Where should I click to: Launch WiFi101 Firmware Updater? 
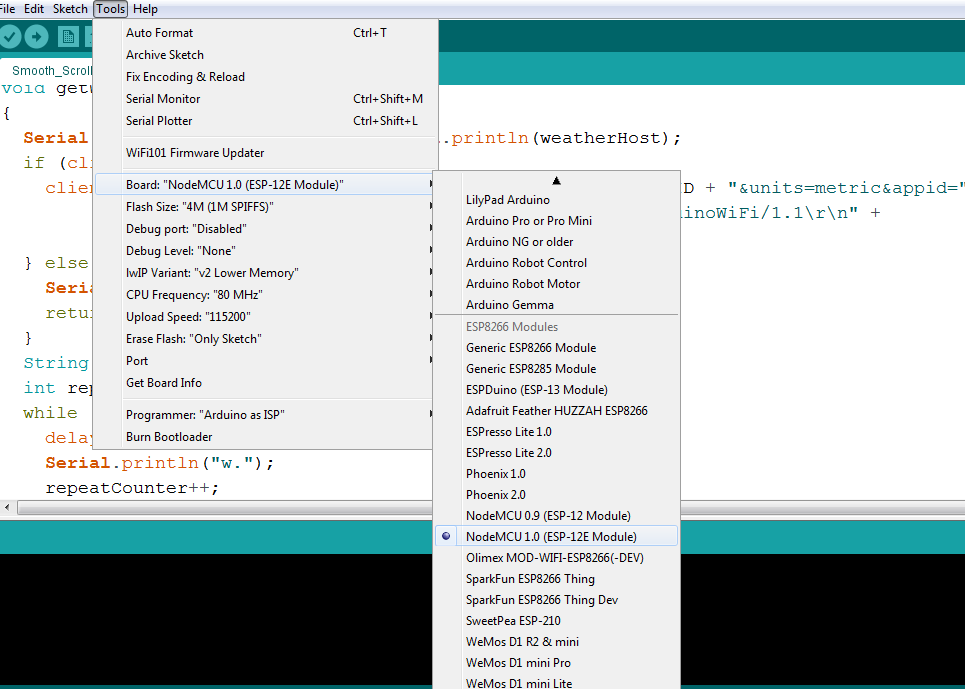click(x=265, y=153)
